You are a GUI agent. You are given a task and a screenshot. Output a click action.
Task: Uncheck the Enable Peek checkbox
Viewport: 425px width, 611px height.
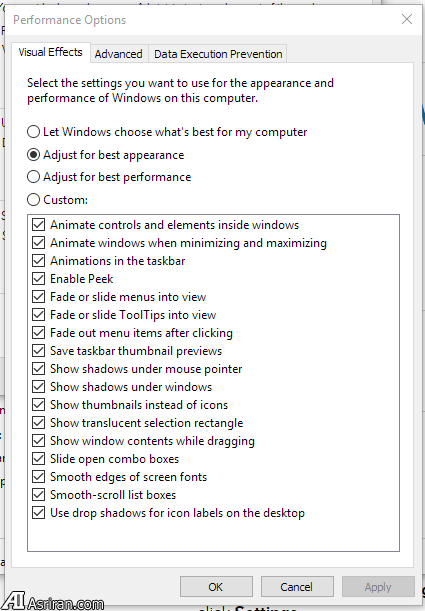[39, 279]
